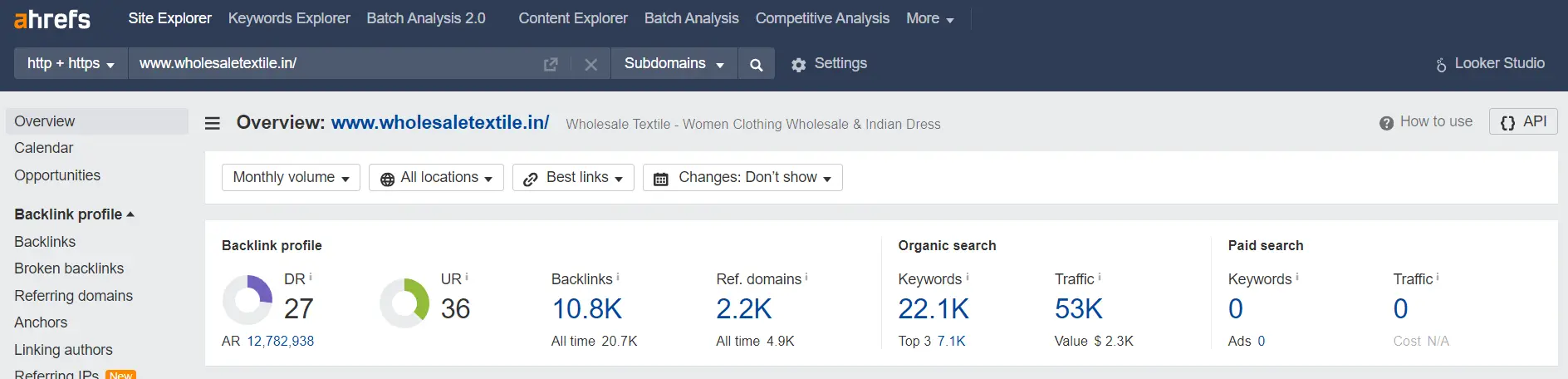Image resolution: width=1568 pixels, height=379 pixels.
Task: Click paid Keywords info icon
Action: point(1297,276)
